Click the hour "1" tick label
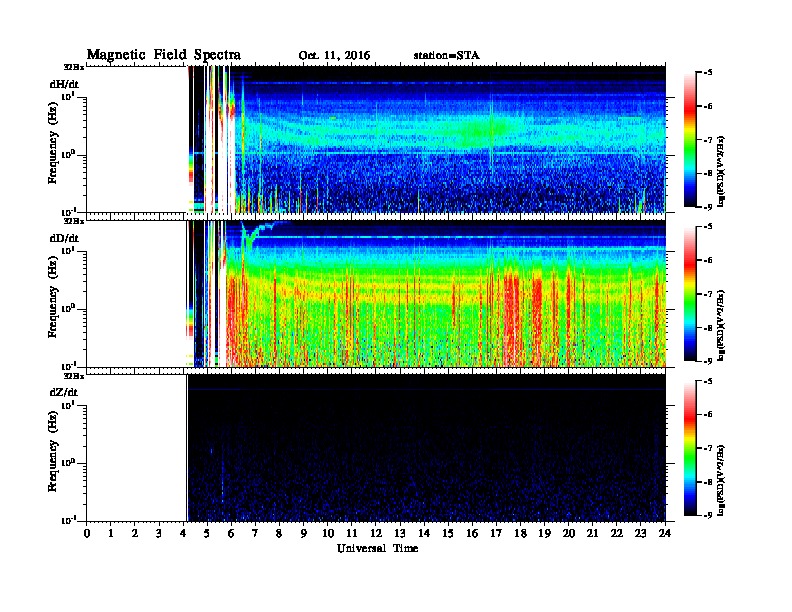 (111, 533)
